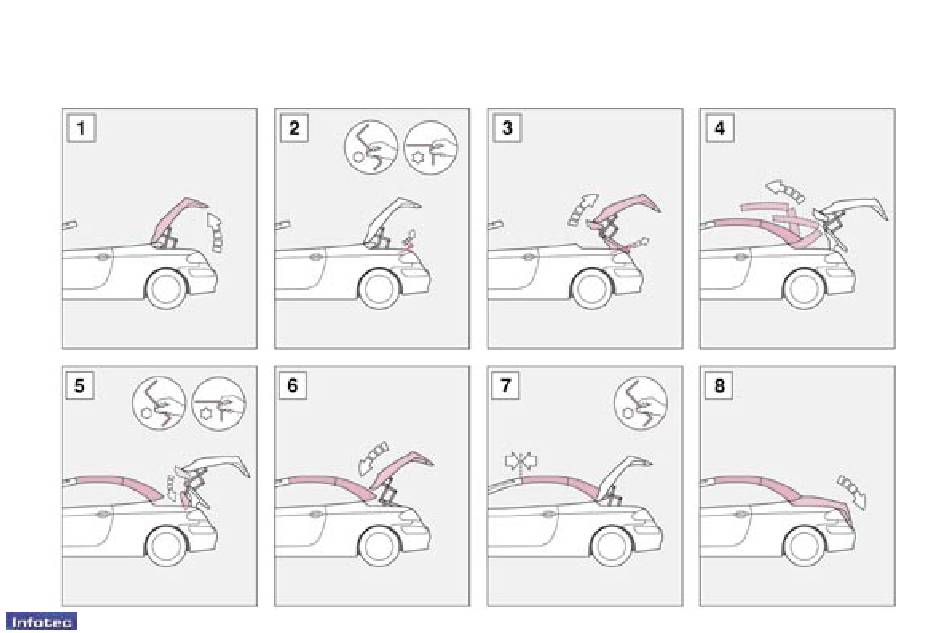950x633 pixels.
Task: Select step 6 number label
Action: 293,385
